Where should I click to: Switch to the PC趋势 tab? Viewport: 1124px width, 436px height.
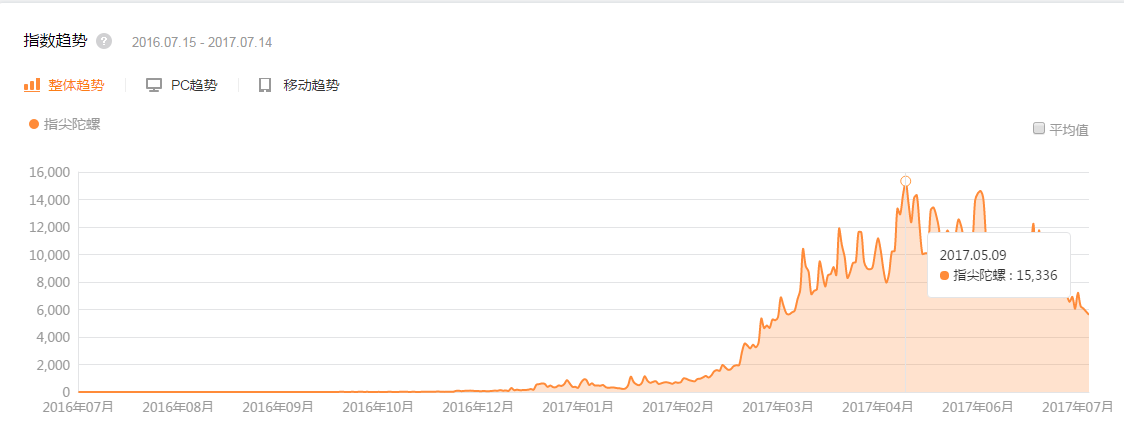[x=194, y=85]
